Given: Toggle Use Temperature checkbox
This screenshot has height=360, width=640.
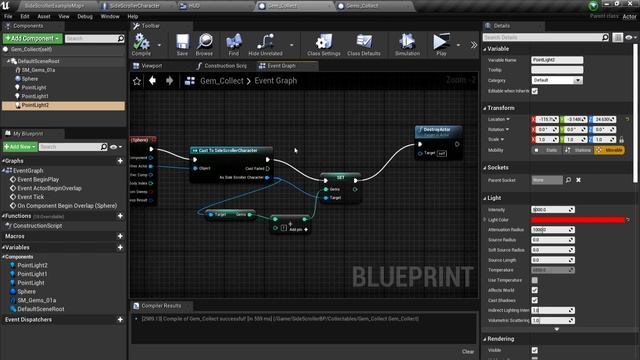Looking at the screenshot, I should 535,280.
